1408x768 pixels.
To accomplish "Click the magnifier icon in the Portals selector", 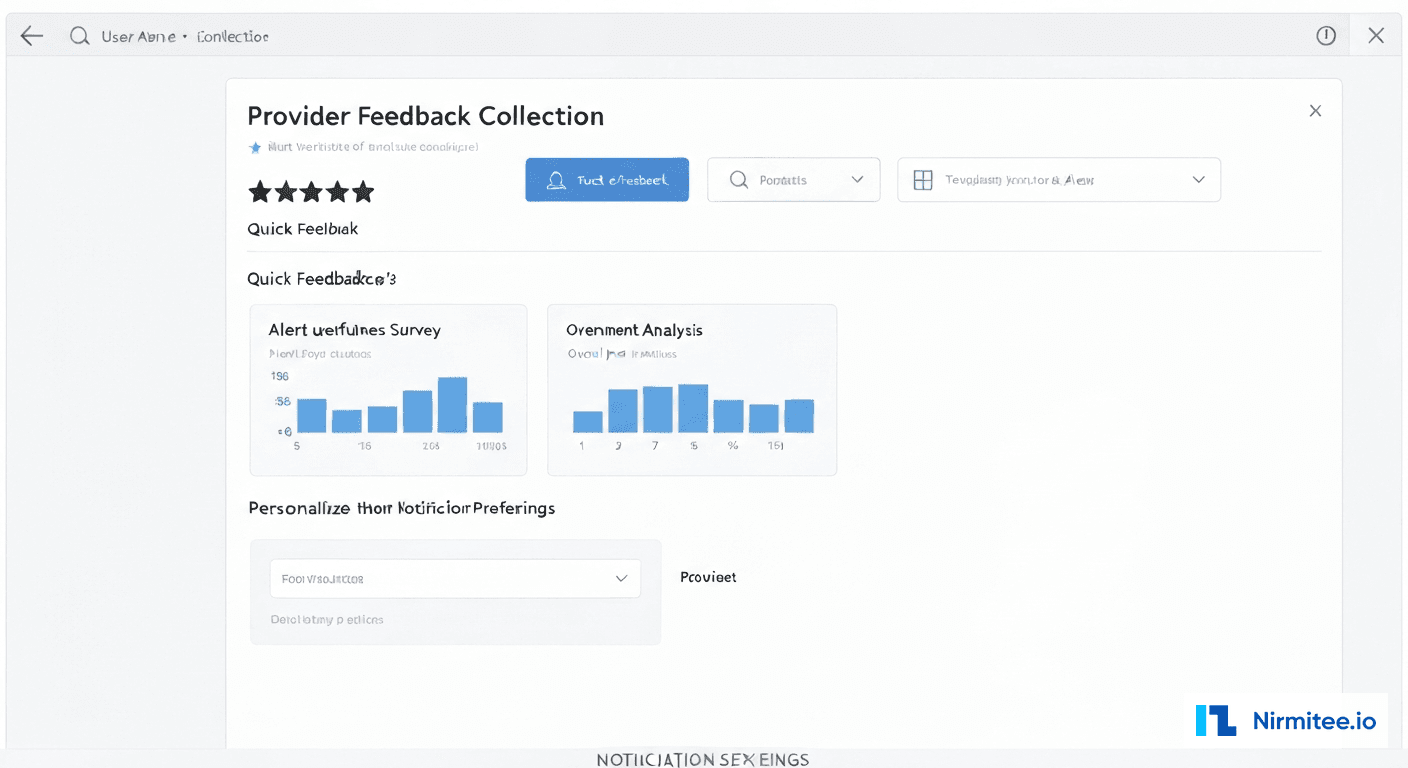I will pyautogui.click(x=738, y=179).
